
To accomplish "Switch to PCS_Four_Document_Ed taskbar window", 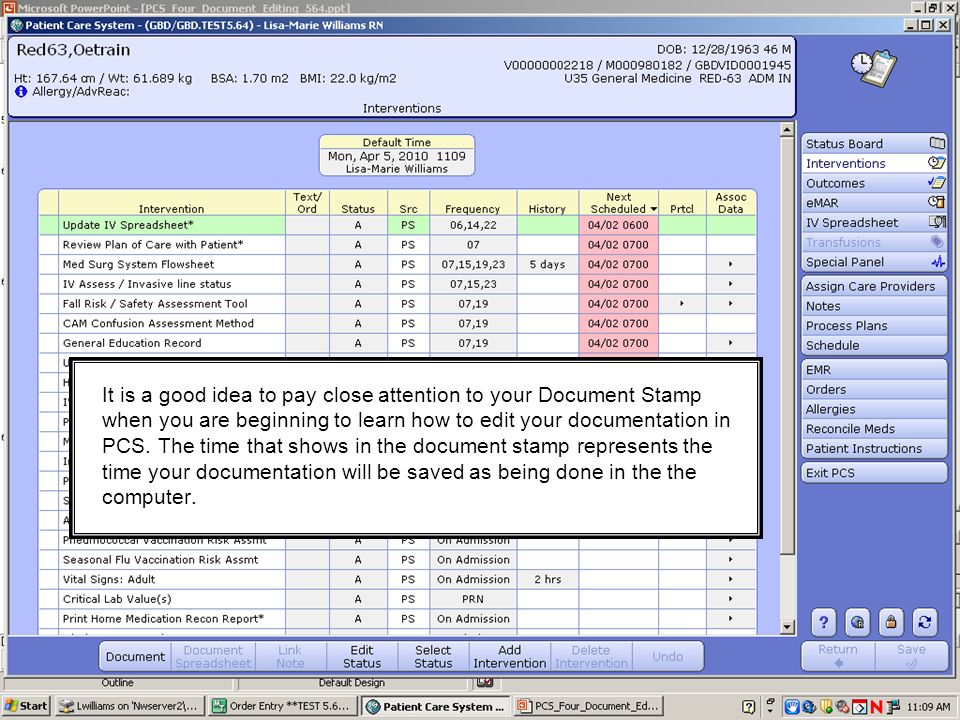I will (589, 706).
